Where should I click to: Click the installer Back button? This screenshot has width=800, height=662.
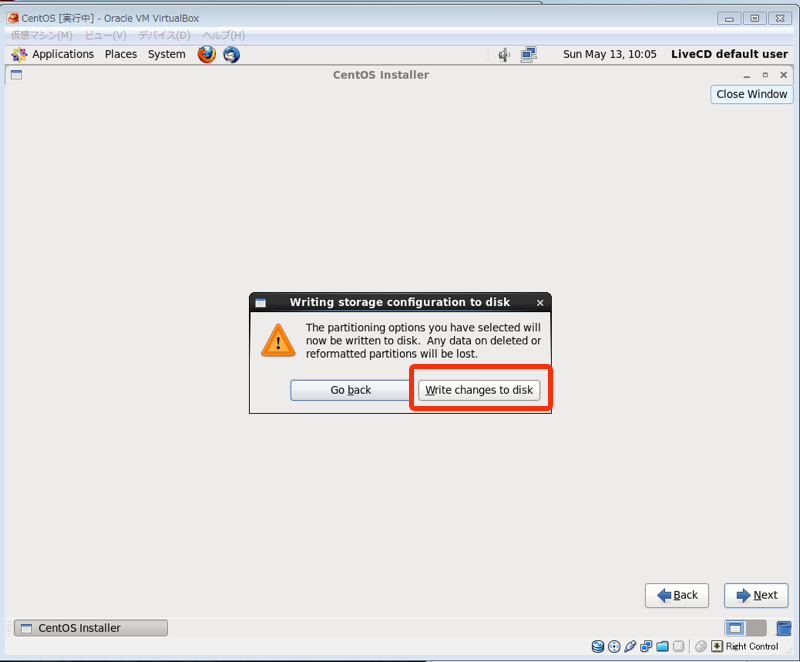click(x=677, y=595)
